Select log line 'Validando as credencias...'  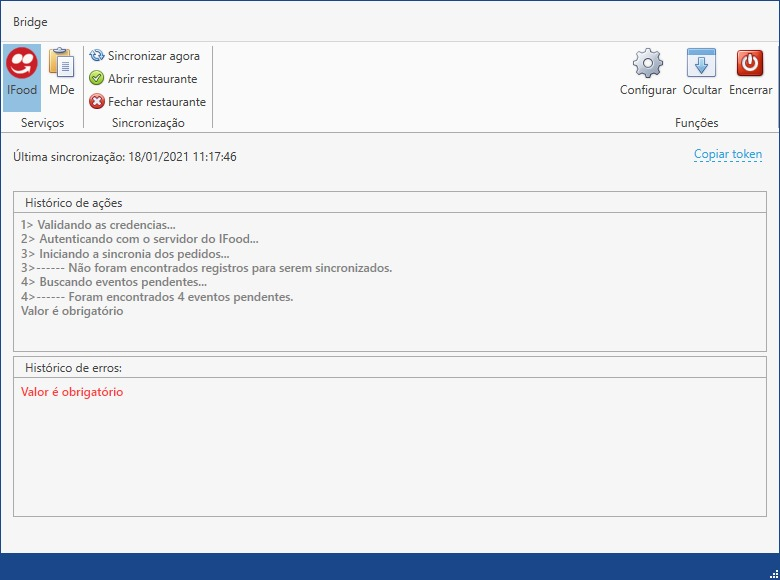pos(98,225)
